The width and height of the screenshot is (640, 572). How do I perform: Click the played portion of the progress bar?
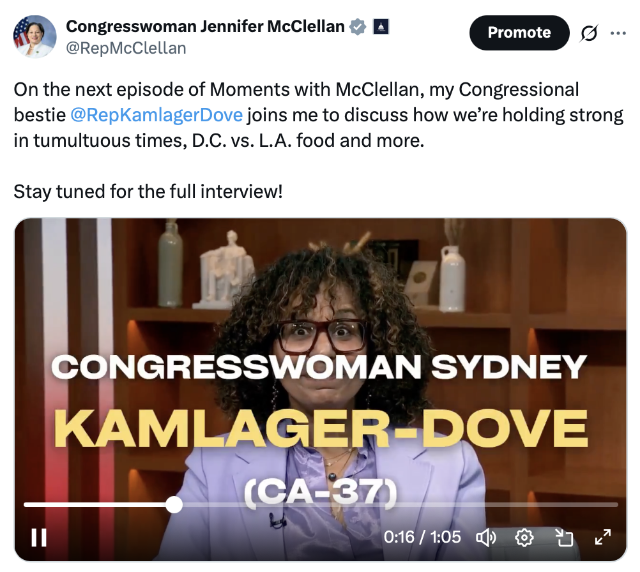point(95,505)
